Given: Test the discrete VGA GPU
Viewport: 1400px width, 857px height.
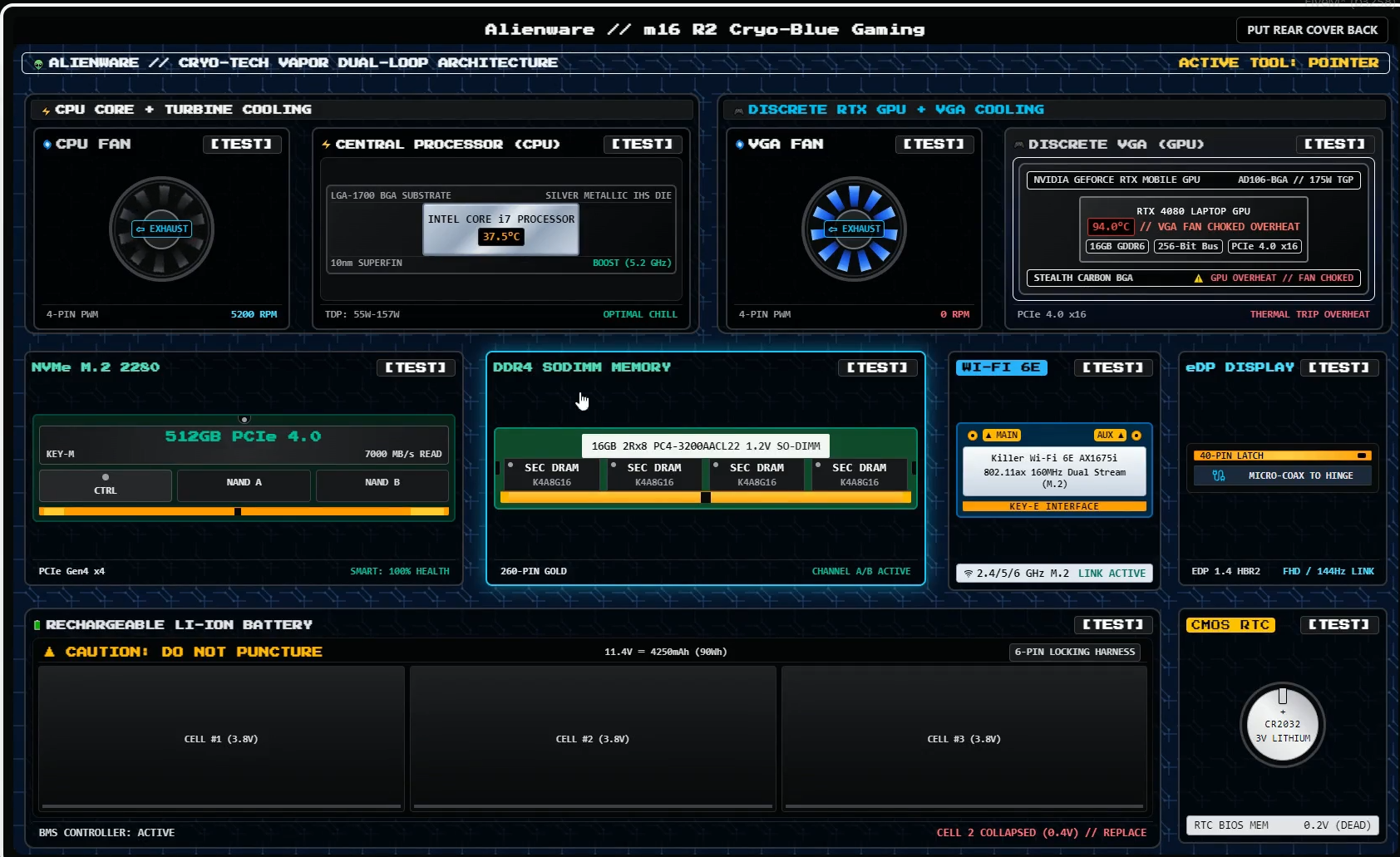Looking at the screenshot, I should [1335, 144].
